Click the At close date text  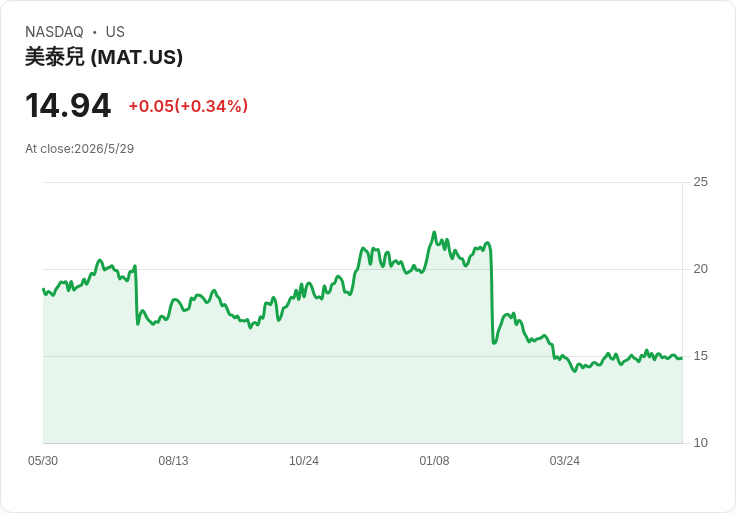(79, 149)
